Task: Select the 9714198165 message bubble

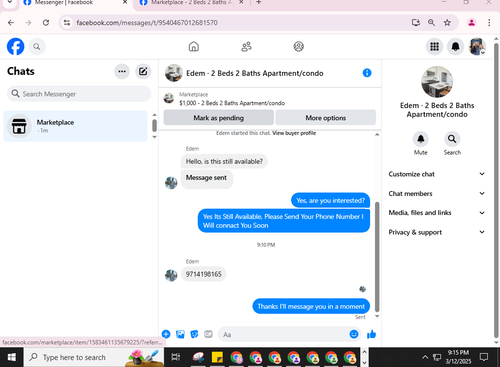Action: point(204,274)
